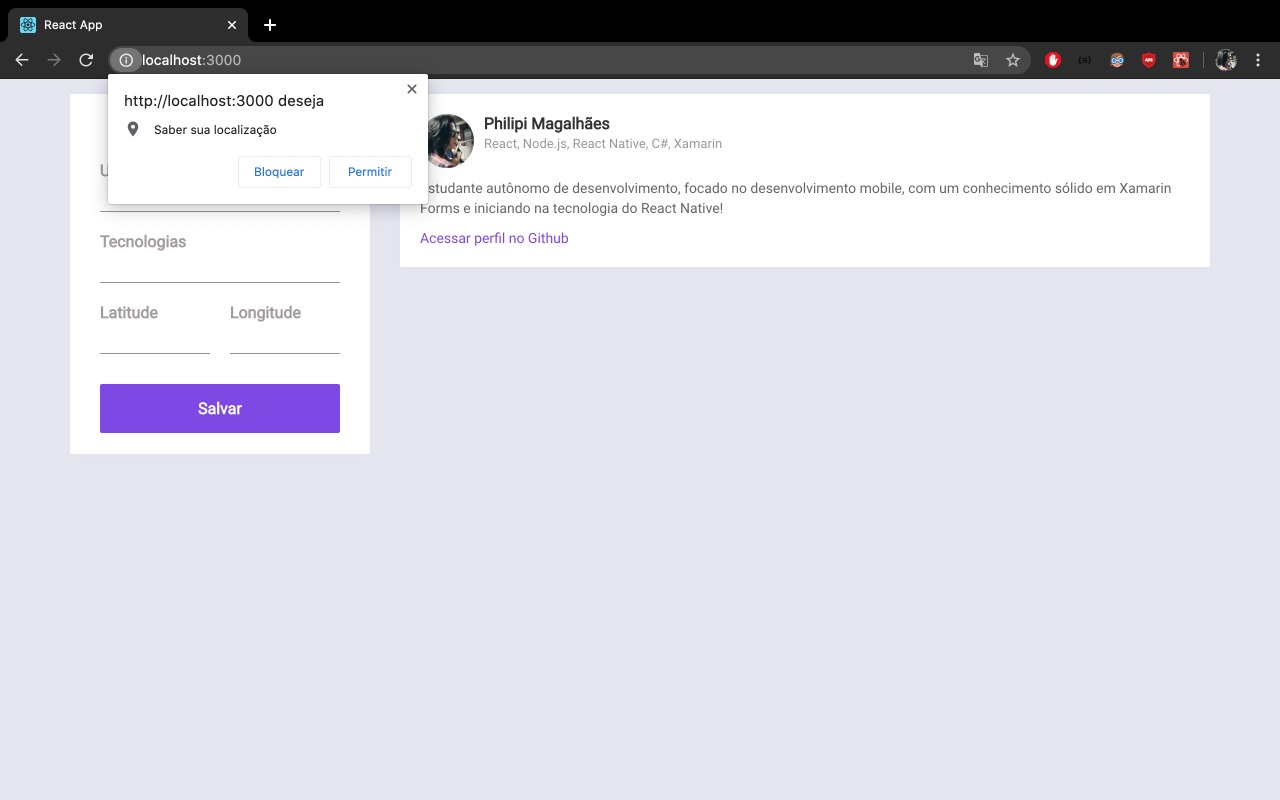
Task: Click the location pin icon in popup
Action: [133, 129]
